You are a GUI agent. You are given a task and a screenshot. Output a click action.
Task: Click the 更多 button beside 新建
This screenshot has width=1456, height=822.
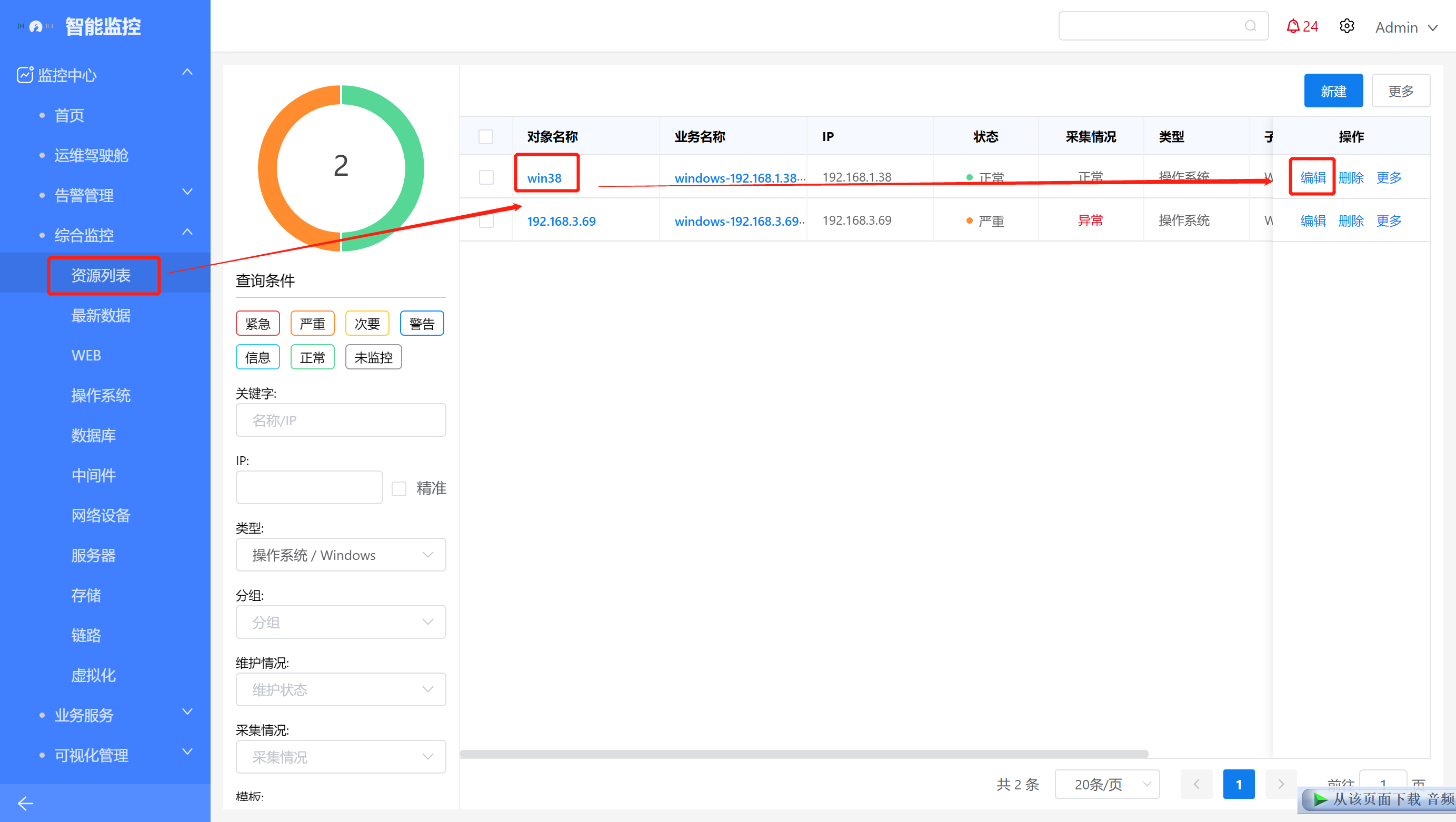tap(1401, 91)
